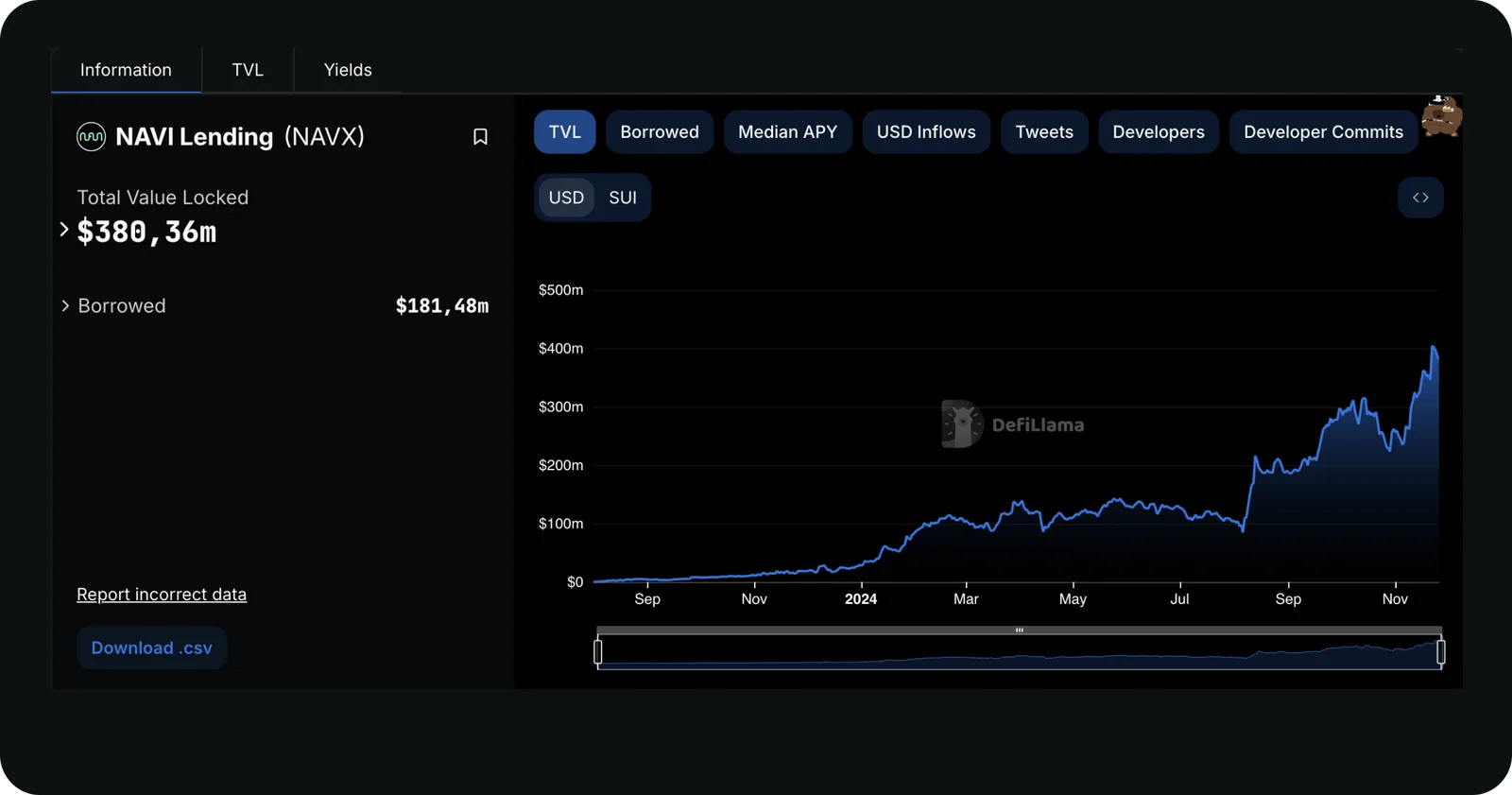
Task: Click the NAVI Lending logo icon
Action: coord(91,137)
